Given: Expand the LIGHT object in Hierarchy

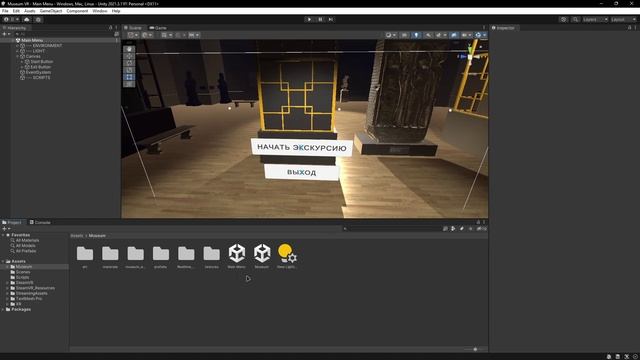Looking at the screenshot, I should [17, 51].
